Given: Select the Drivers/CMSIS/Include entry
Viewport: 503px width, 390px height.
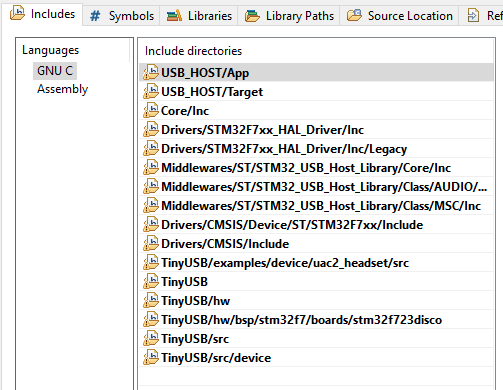Looking at the screenshot, I should (316, 244).
